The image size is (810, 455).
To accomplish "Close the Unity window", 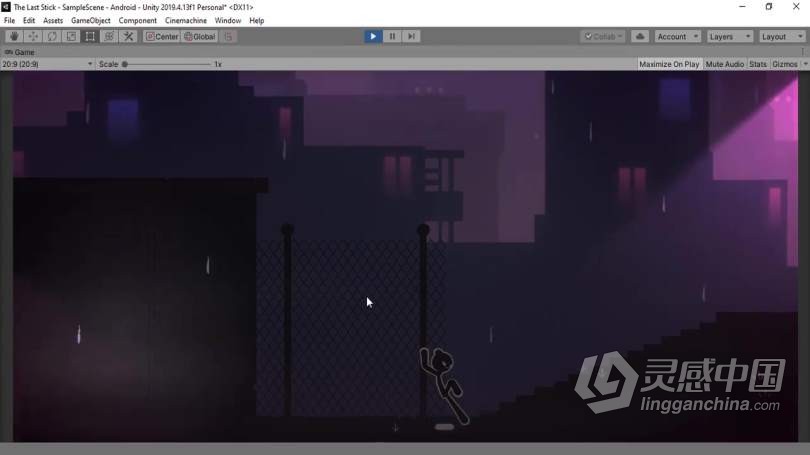I will [x=796, y=7].
